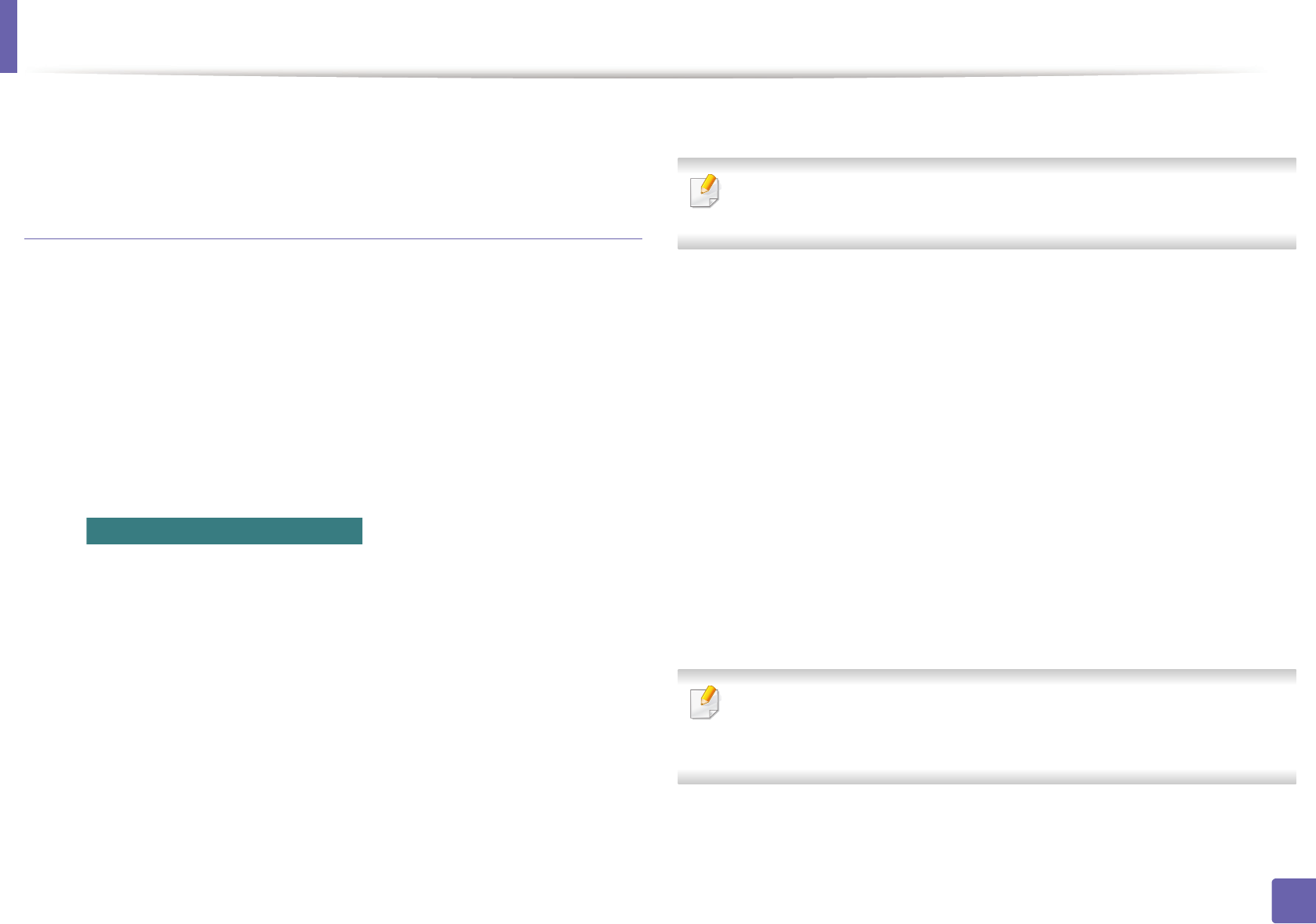Click the purple chapter tab at top-left corner

tap(8, 35)
